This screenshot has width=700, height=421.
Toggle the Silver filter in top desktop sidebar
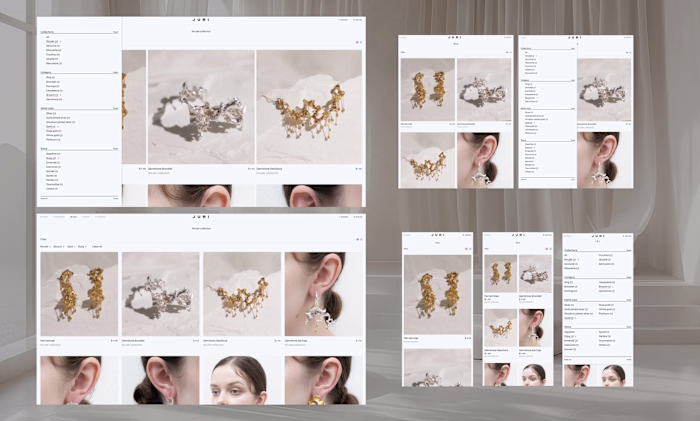coord(51,113)
